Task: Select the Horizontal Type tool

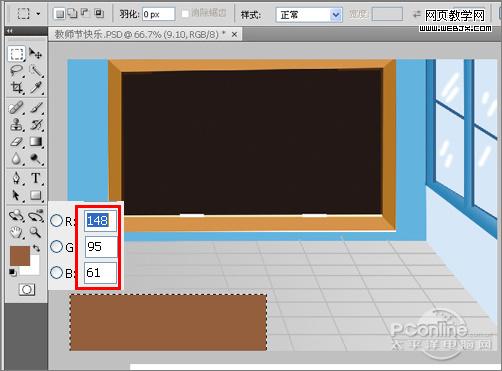Action: click(35, 178)
